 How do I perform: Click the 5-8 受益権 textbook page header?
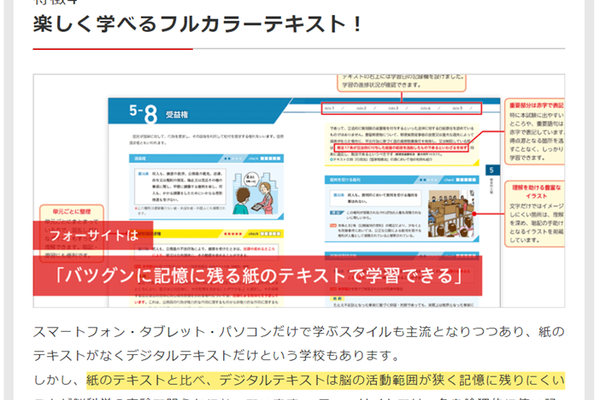tap(199, 112)
